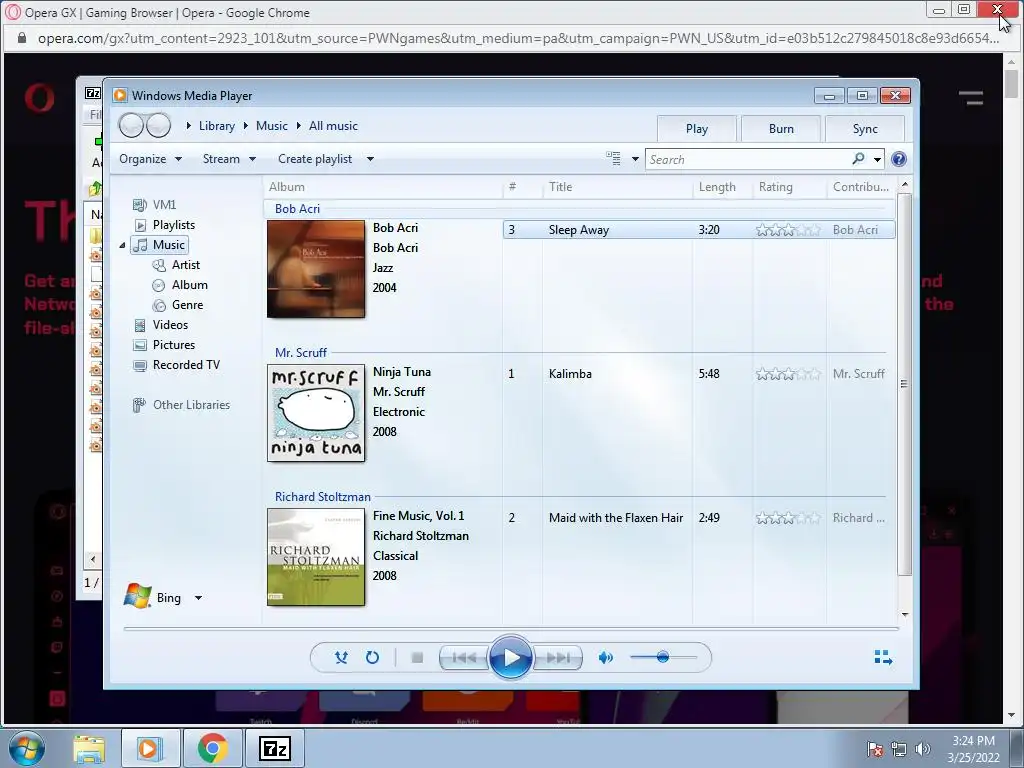Set star rating for Kalimba

point(788,374)
